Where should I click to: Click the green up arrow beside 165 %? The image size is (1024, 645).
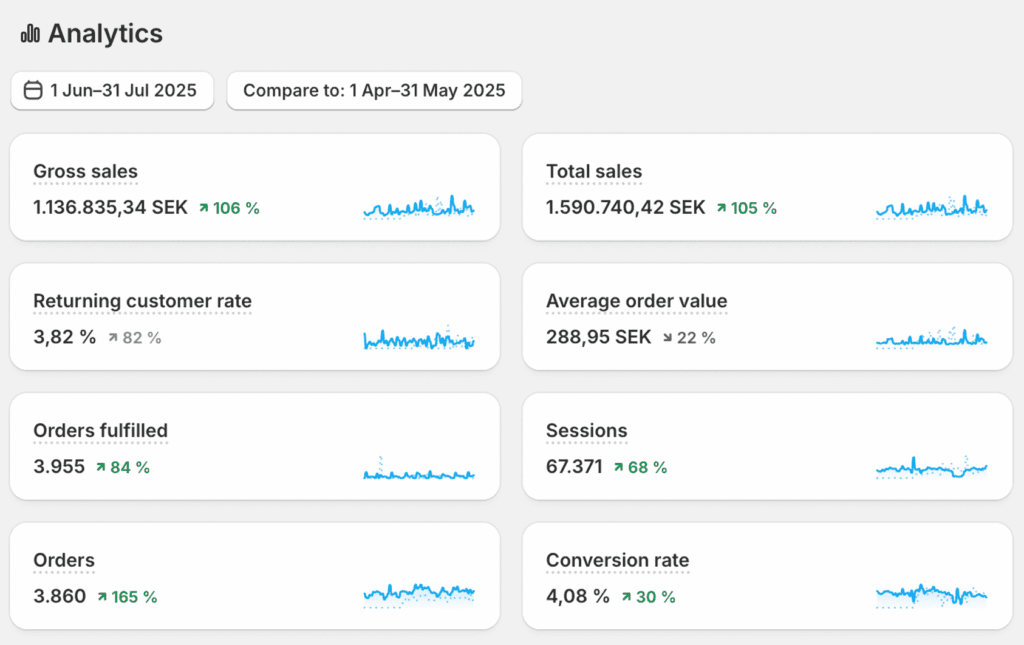101,597
